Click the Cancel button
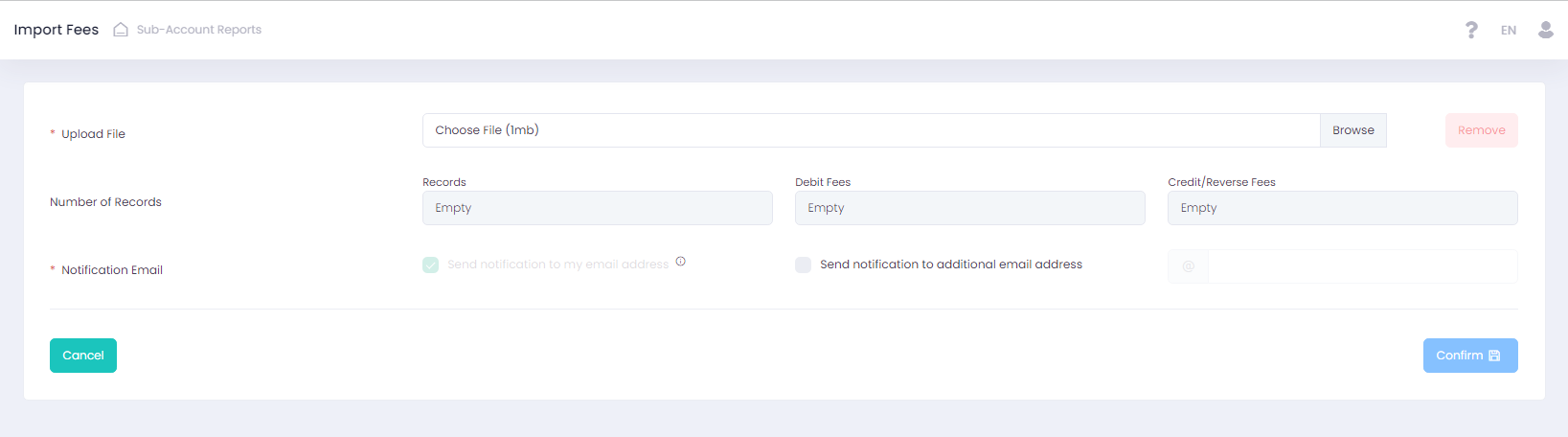 pyautogui.click(x=83, y=356)
